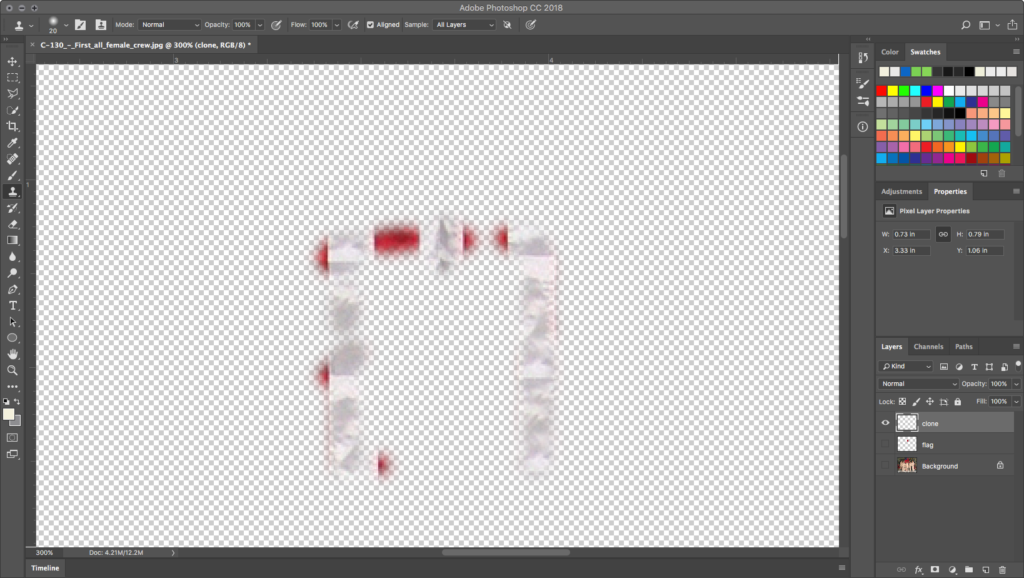This screenshot has height=578, width=1024.
Task: Click the layer width input field
Action: pos(912,235)
